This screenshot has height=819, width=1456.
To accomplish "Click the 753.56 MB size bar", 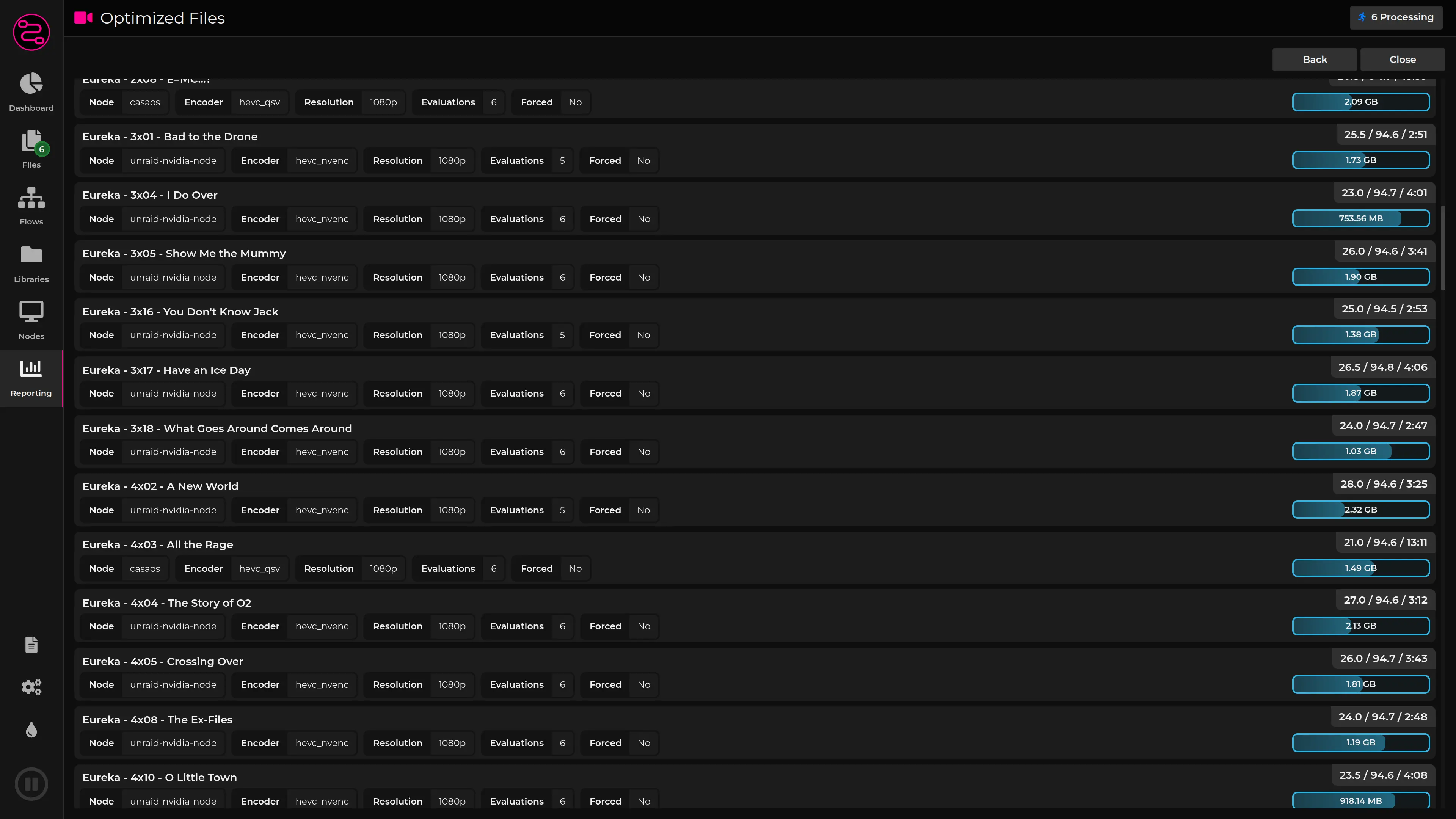I will pyautogui.click(x=1360, y=219).
